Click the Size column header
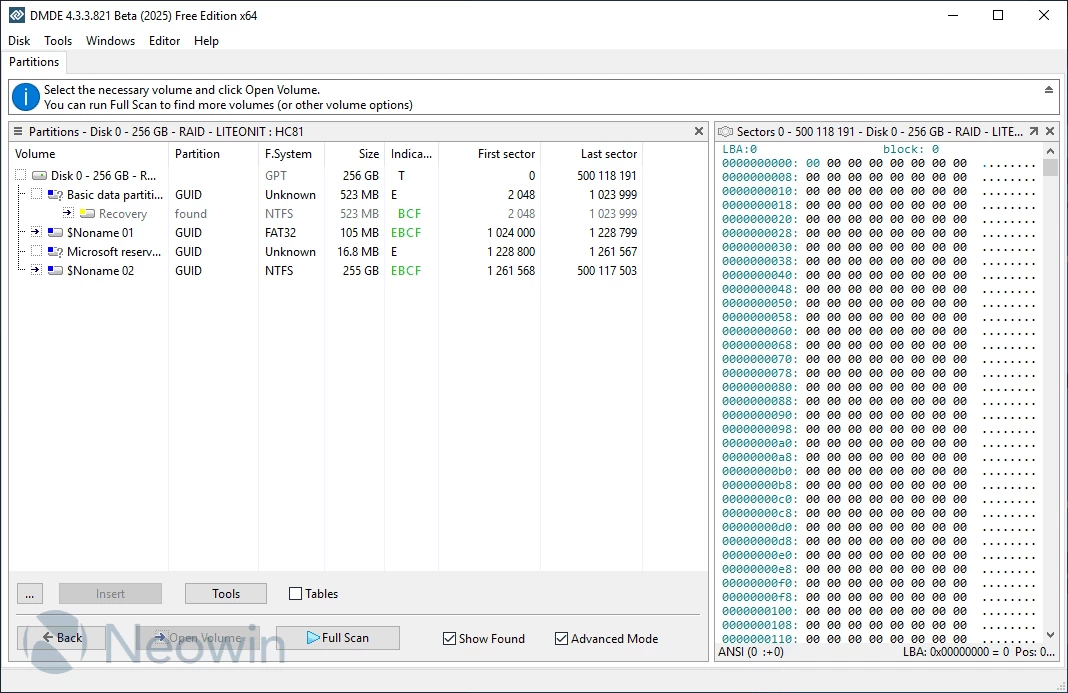This screenshot has height=693, width=1068. [354, 154]
